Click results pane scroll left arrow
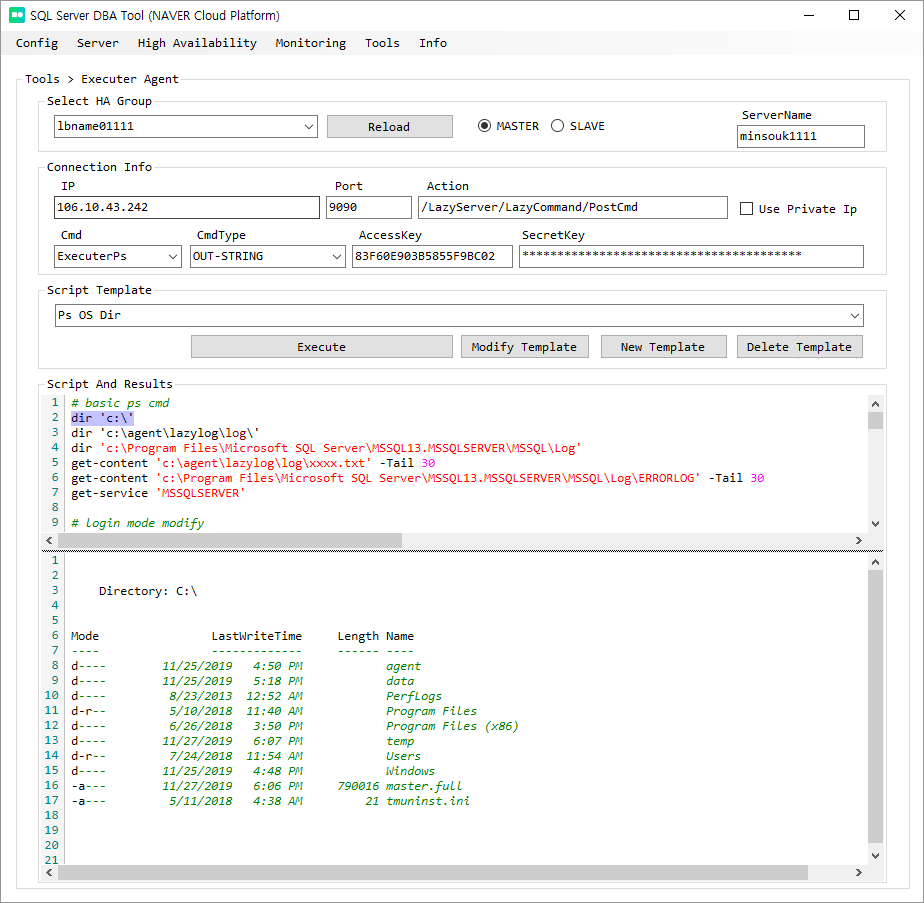Screen dimensions: 924x903 click(x=50, y=872)
